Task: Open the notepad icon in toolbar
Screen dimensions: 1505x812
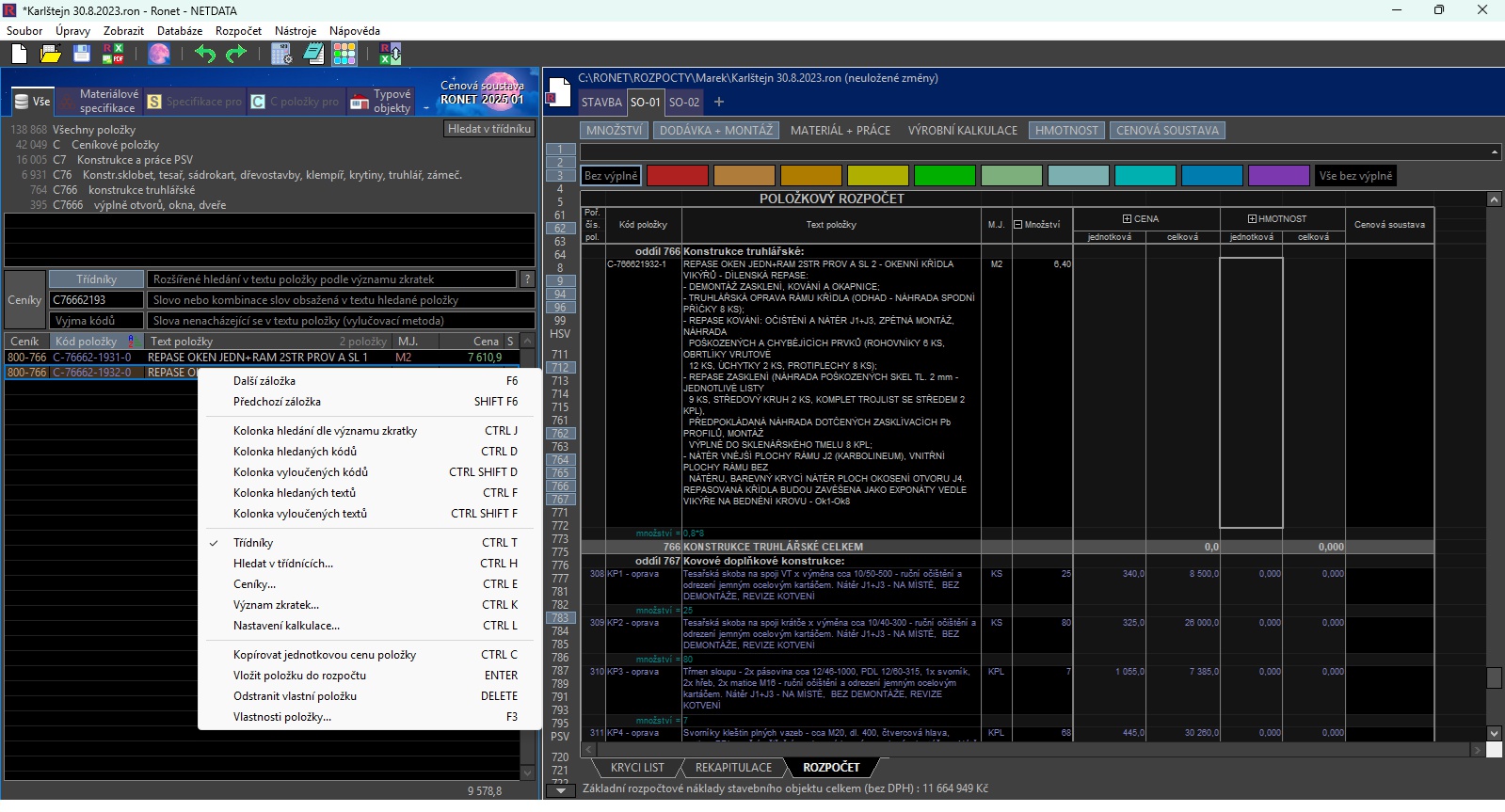Action: pyautogui.click(x=313, y=54)
